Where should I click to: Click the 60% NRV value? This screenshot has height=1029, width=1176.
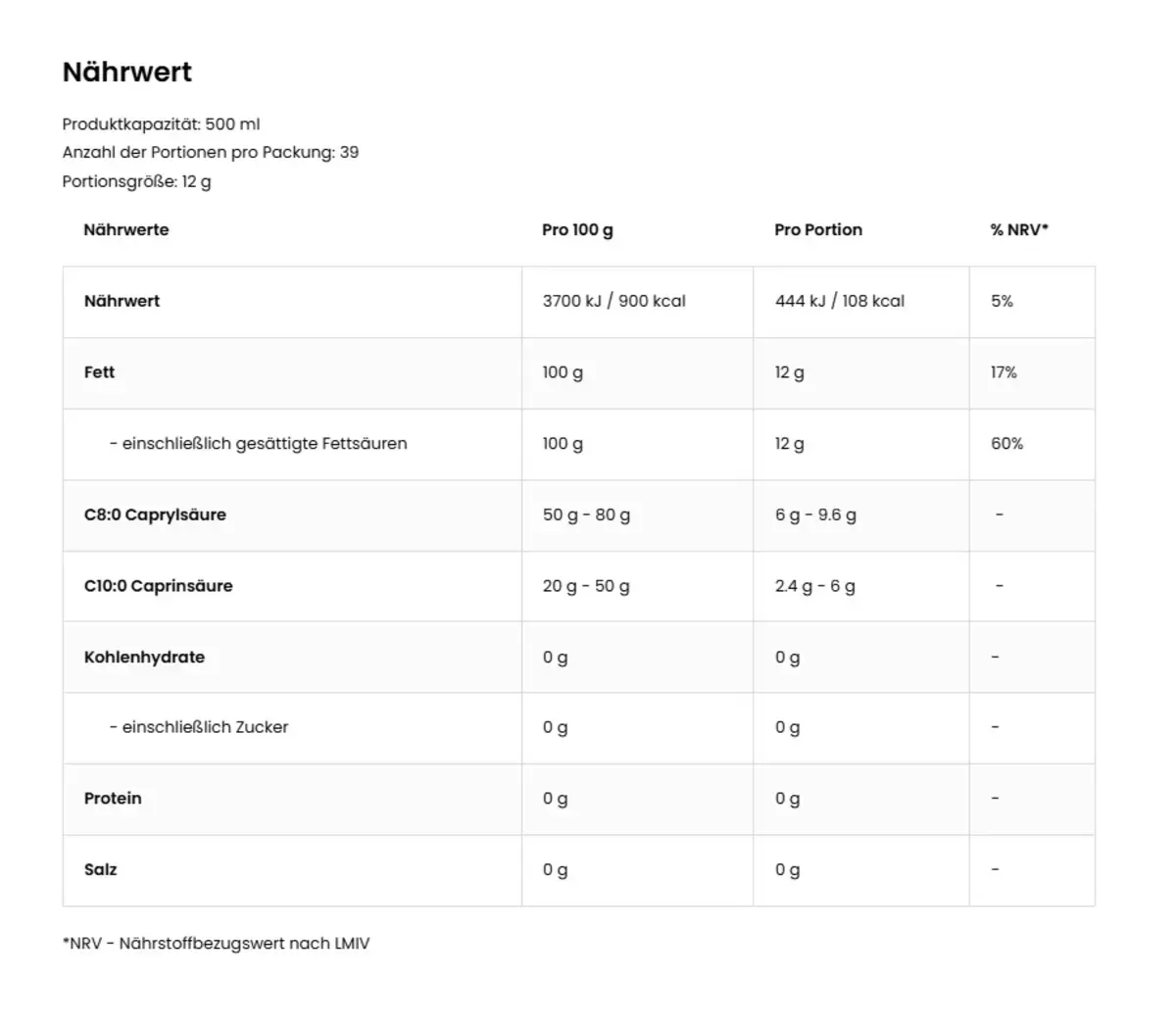1006,444
